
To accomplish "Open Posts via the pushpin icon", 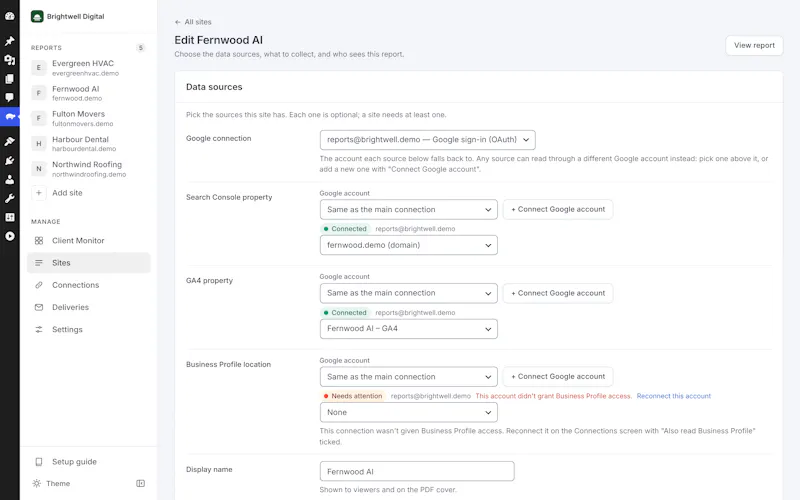I will click(x=10, y=41).
